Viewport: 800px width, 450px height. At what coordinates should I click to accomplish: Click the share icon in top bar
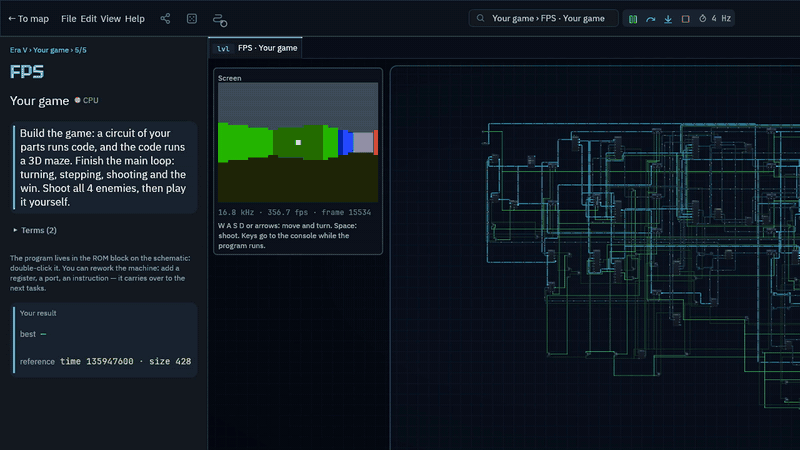click(x=165, y=19)
